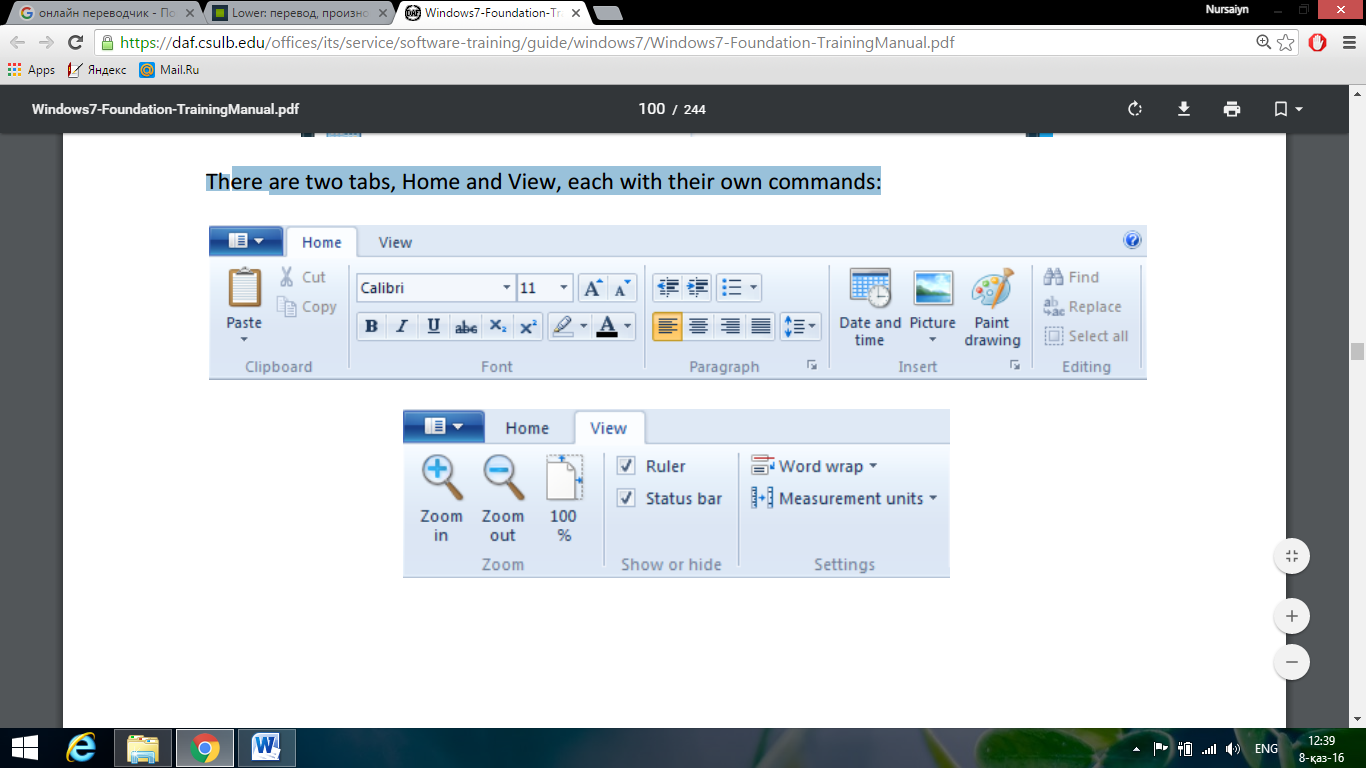Toggle the Bold formatting button
Image resolution: width=1366 pixels, height=768 pixels.
[372, 326]
